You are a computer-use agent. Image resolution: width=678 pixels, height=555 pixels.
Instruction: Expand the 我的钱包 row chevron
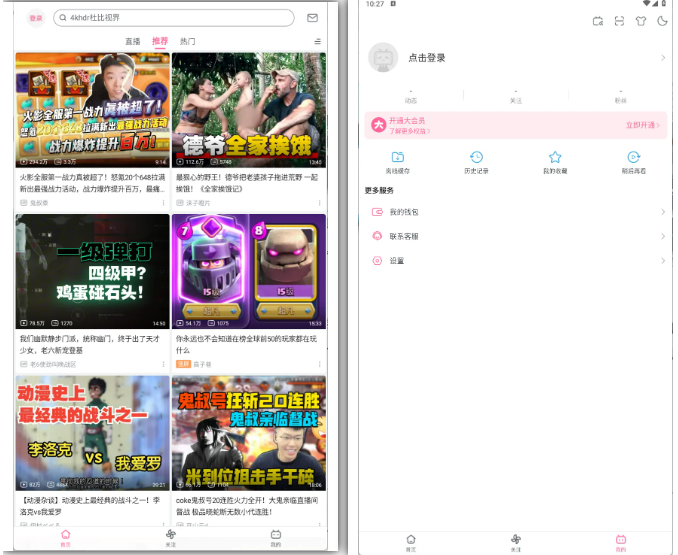662,212
